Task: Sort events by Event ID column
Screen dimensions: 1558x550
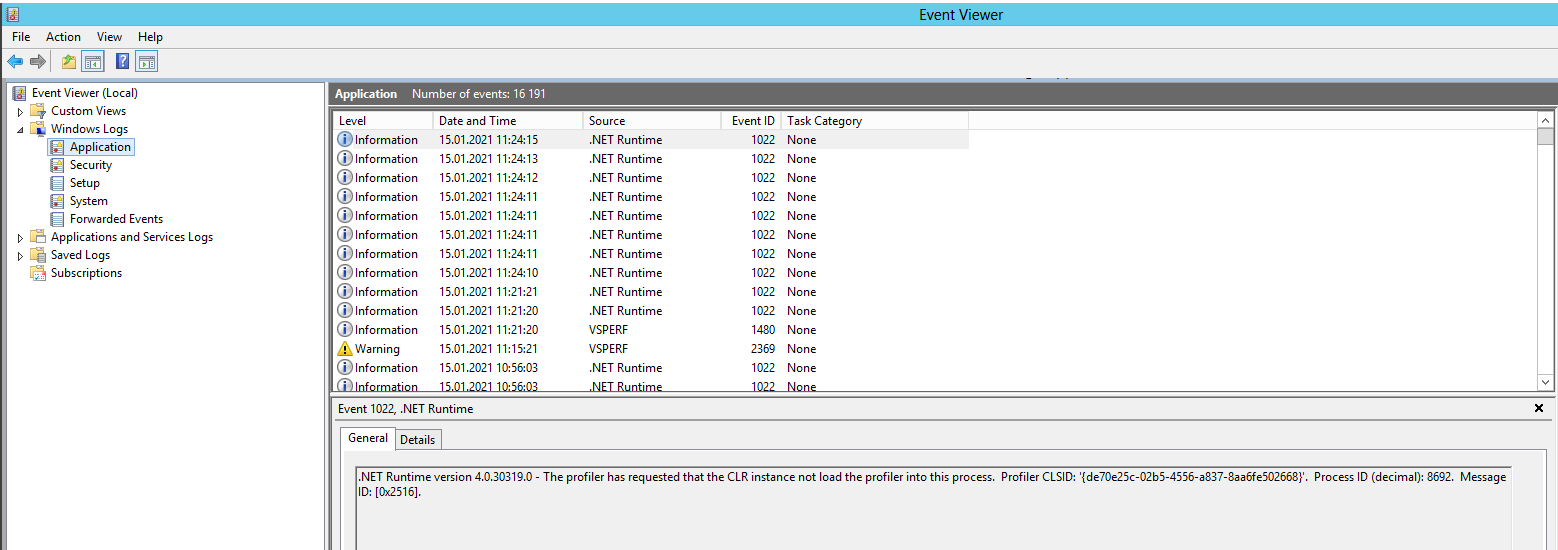Action: pos(751,121)
